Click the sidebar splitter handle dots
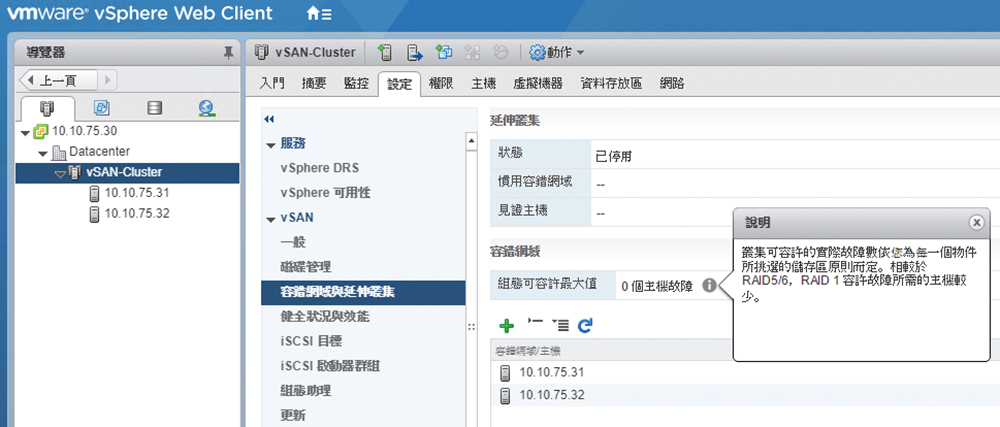 472,327
